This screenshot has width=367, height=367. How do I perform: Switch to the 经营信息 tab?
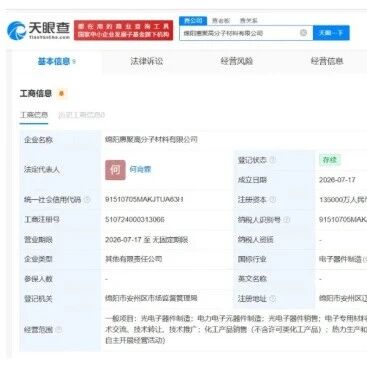[x=327, y=61]
